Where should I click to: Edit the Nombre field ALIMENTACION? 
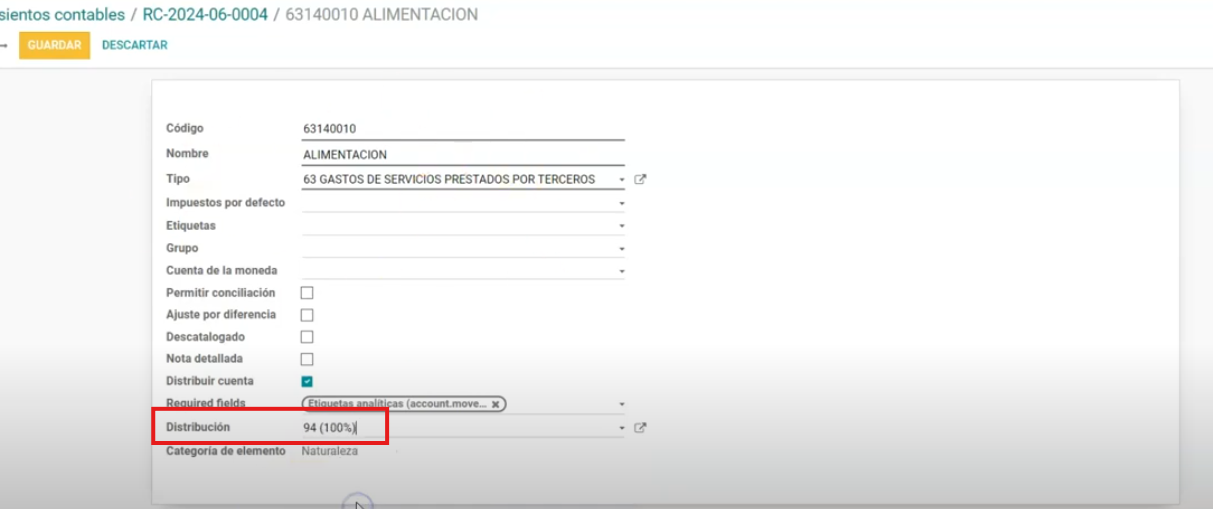pyautogui.click(x=463, y=154)
